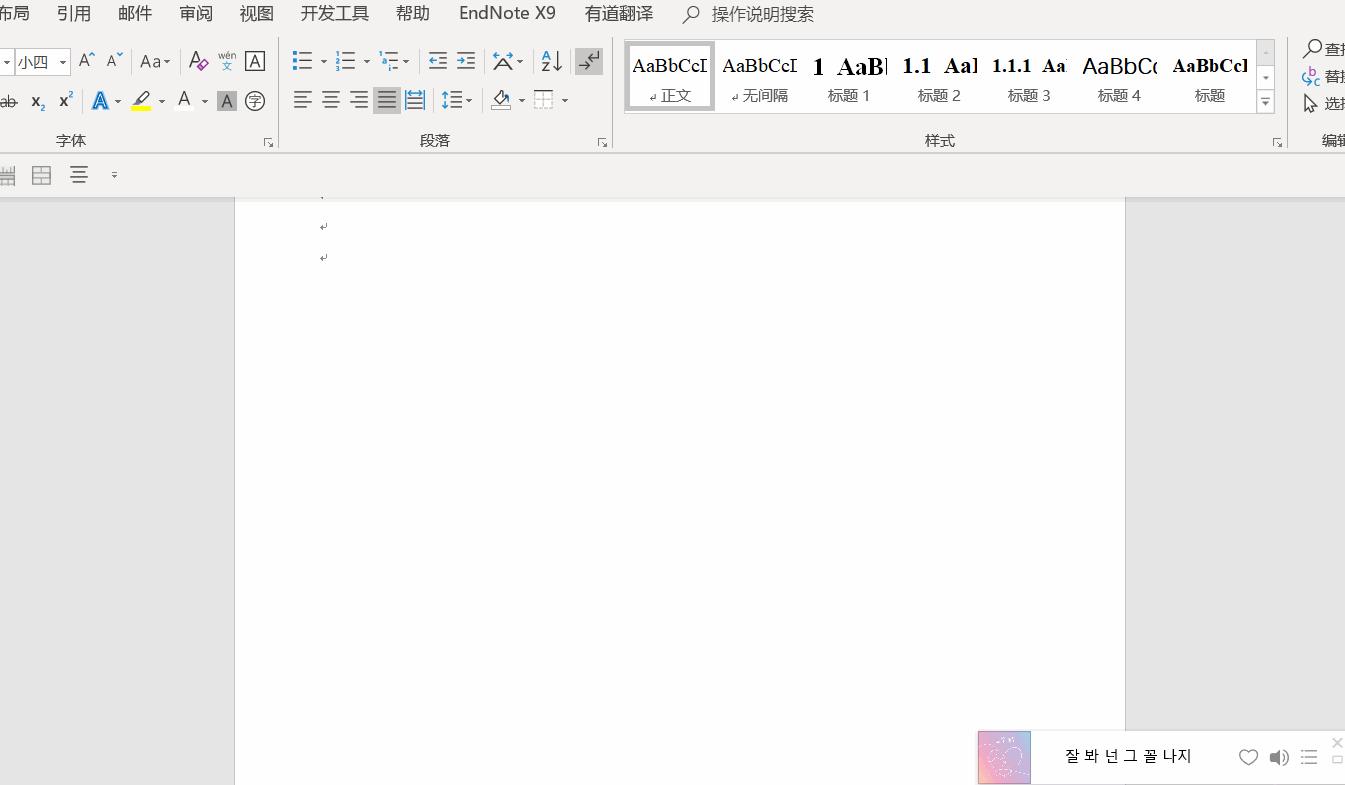Click the center-lines icon in quick toolbar
Viewport: 1345px width, 785px height.
[x=79, y=175]
